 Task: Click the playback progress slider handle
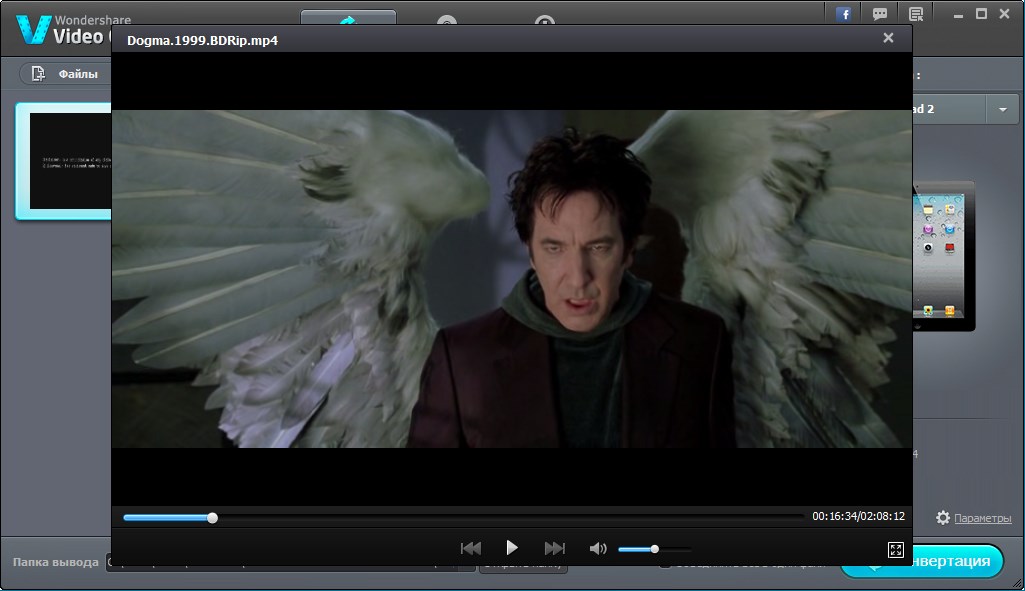point(212,518)
